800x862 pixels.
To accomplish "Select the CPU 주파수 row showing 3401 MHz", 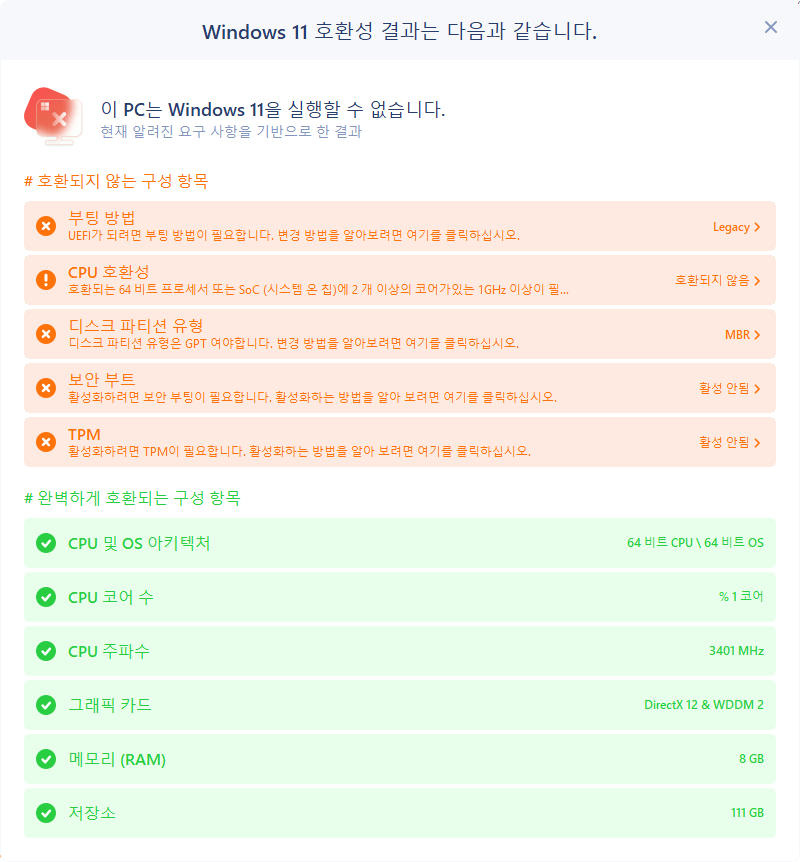I will [400, 651].
